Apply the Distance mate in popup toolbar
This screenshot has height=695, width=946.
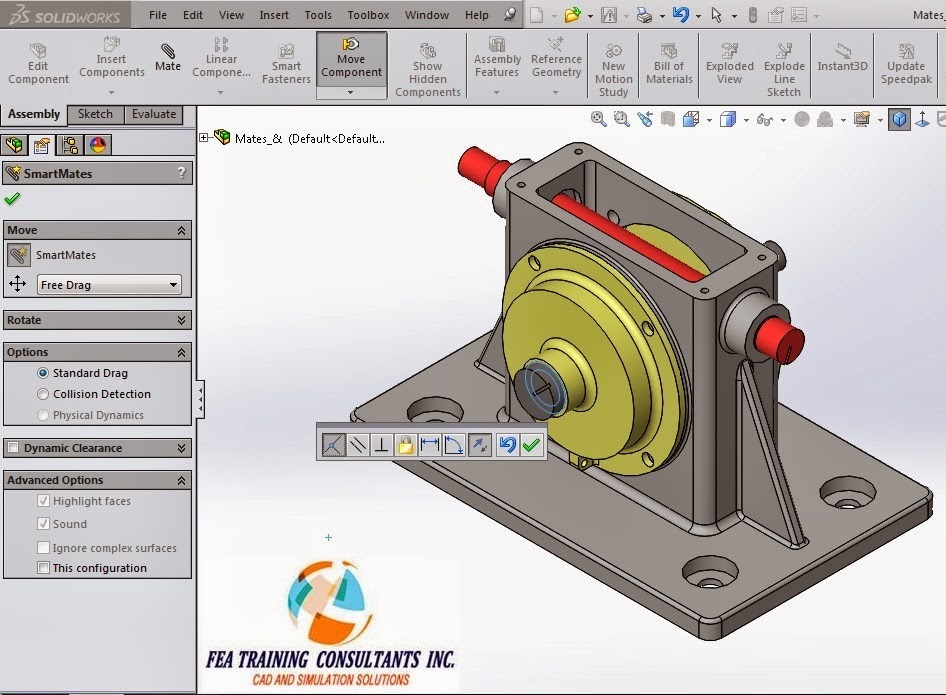[430, 445]
